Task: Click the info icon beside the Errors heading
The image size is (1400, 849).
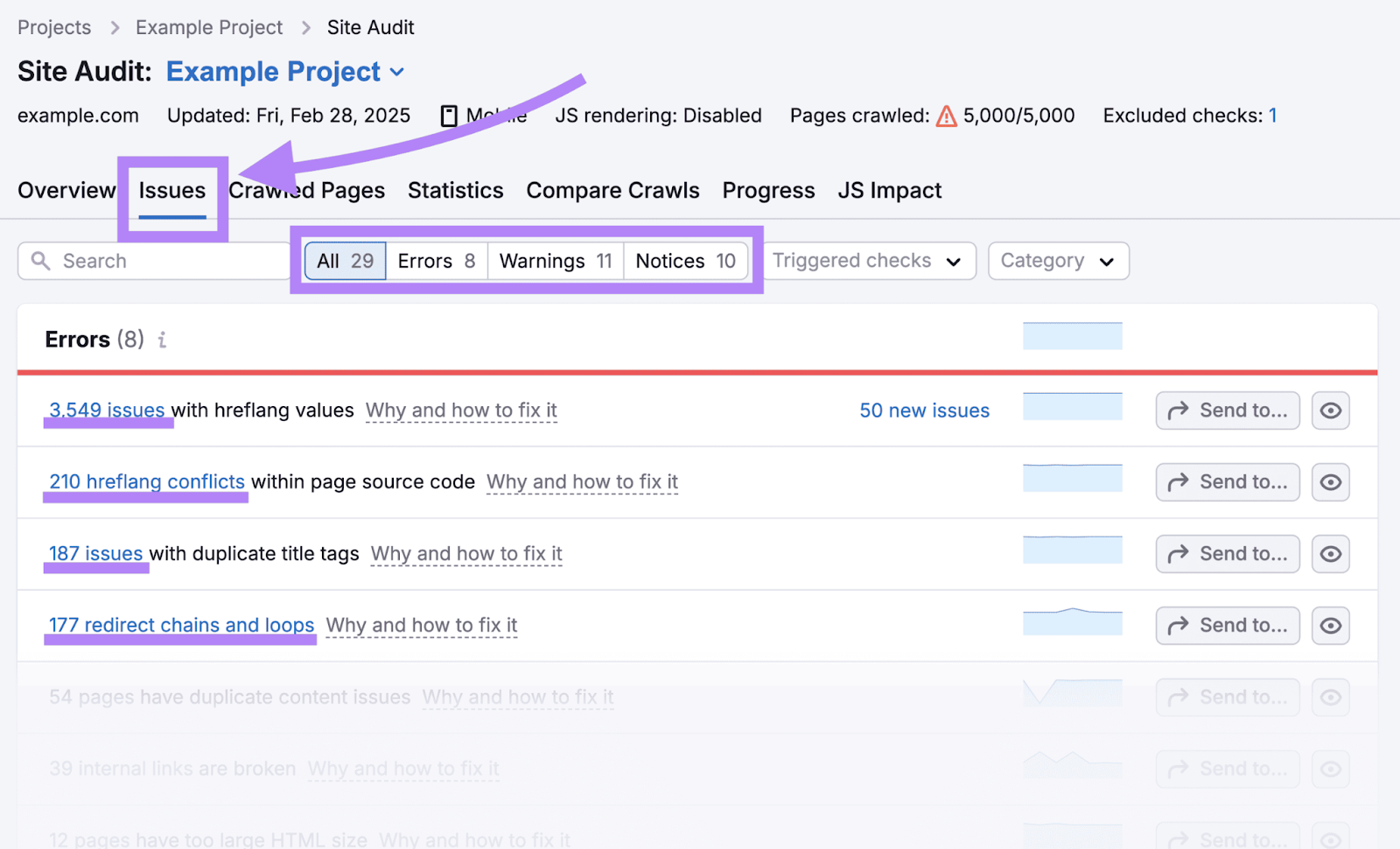Action: pos(162,340)
